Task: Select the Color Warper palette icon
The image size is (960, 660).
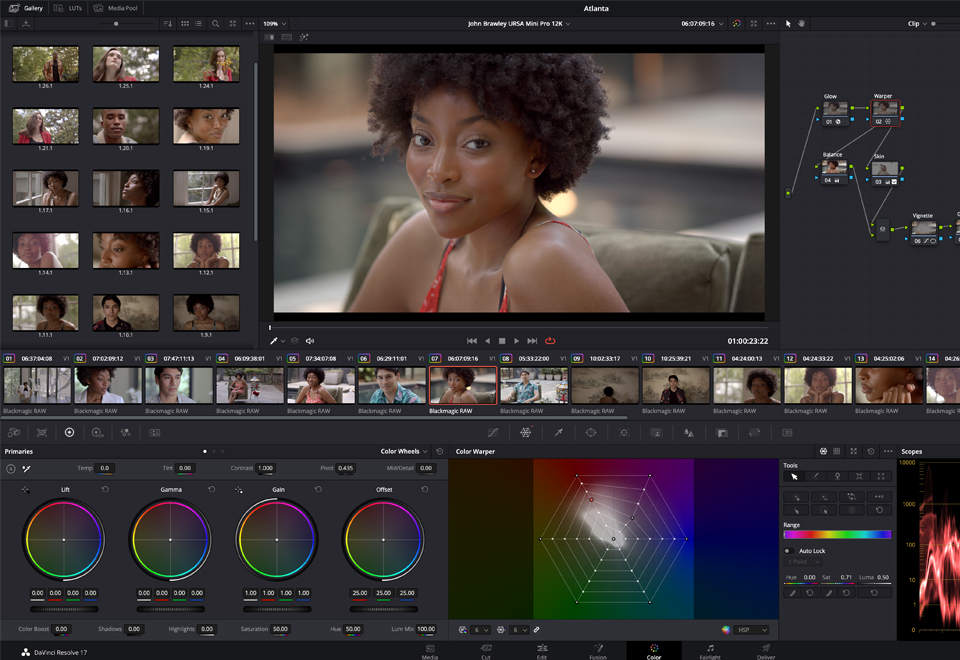Action: (526, 433)
